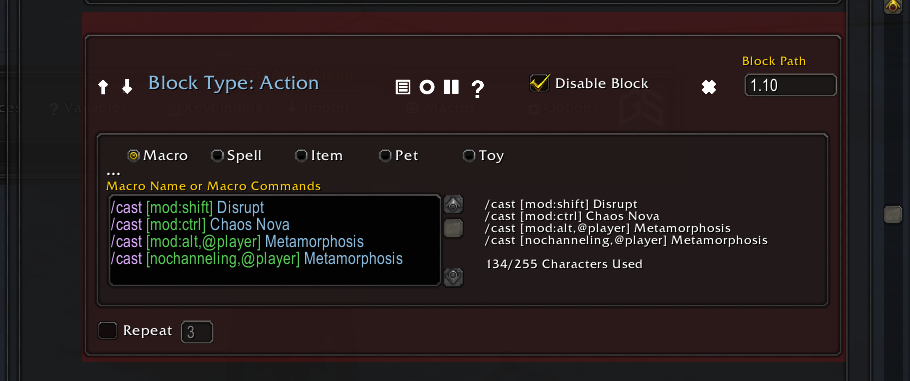
Task: Choose the Pet radio option
Action: tap(385, 156)
